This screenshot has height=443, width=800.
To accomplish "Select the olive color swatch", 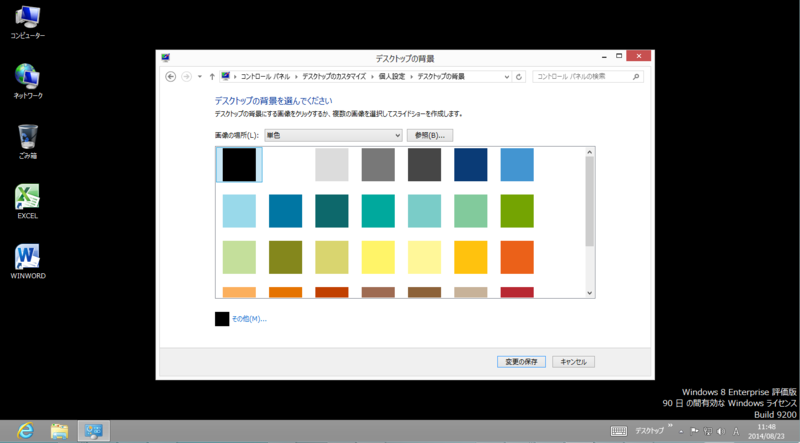I will pyautogui.click(x=286, y=257).
